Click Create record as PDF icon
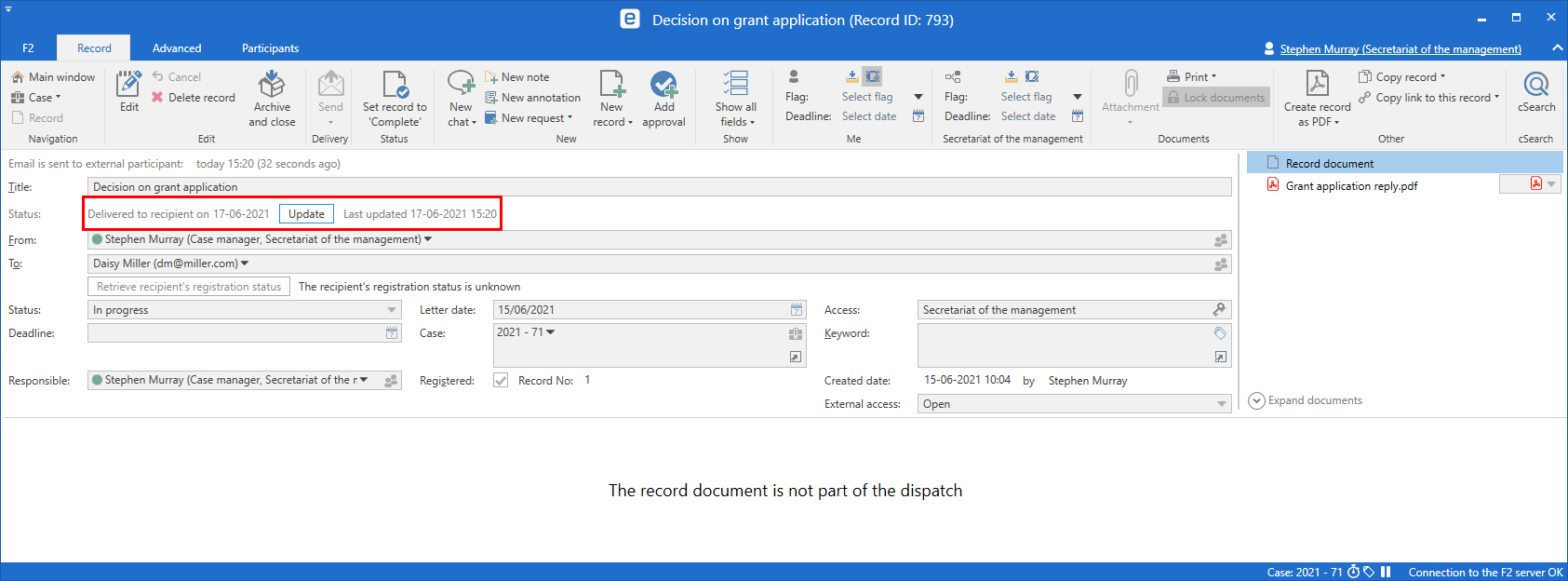 coord(1317,86)
